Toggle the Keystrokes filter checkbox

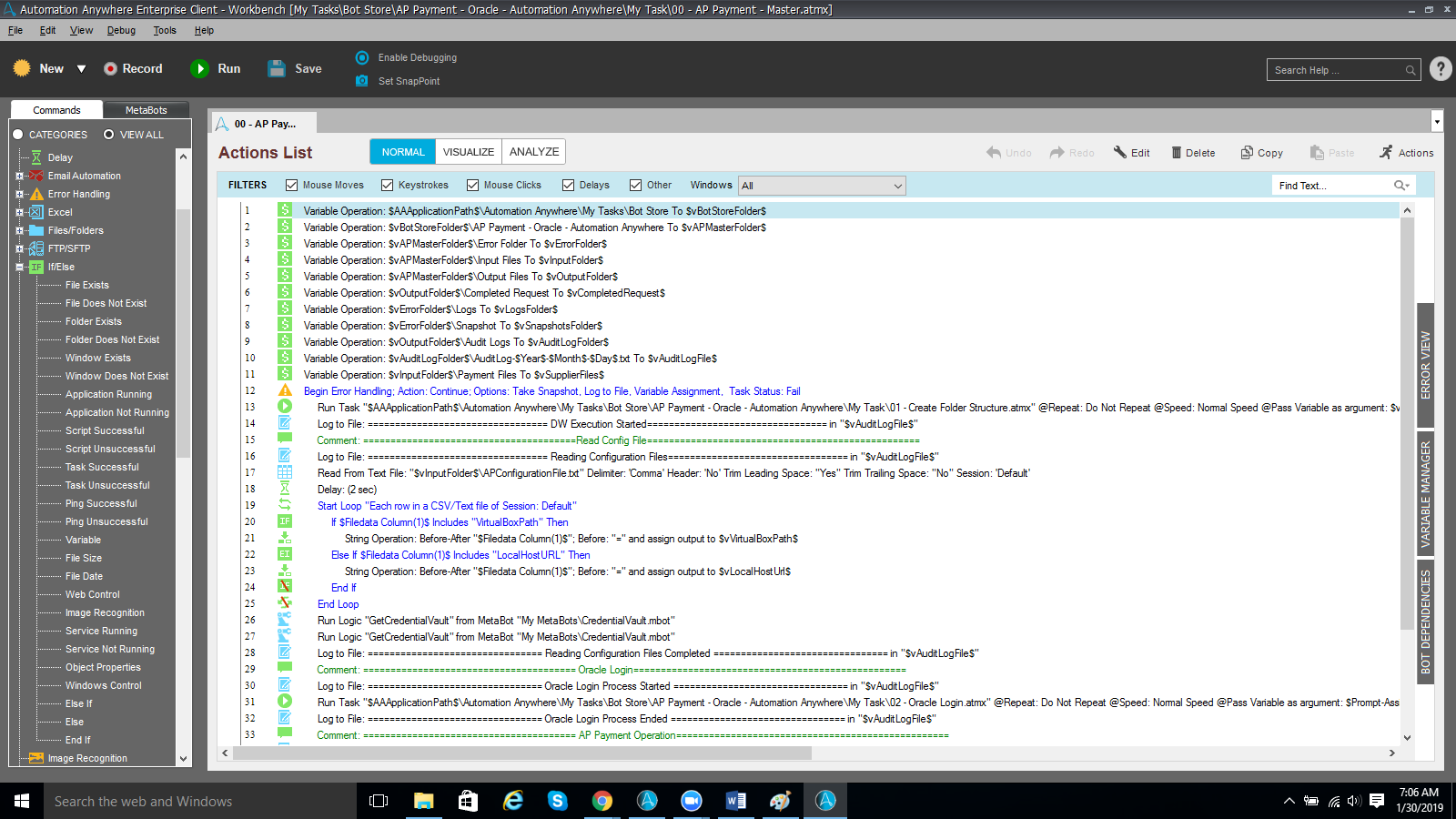tap(387, 186)
